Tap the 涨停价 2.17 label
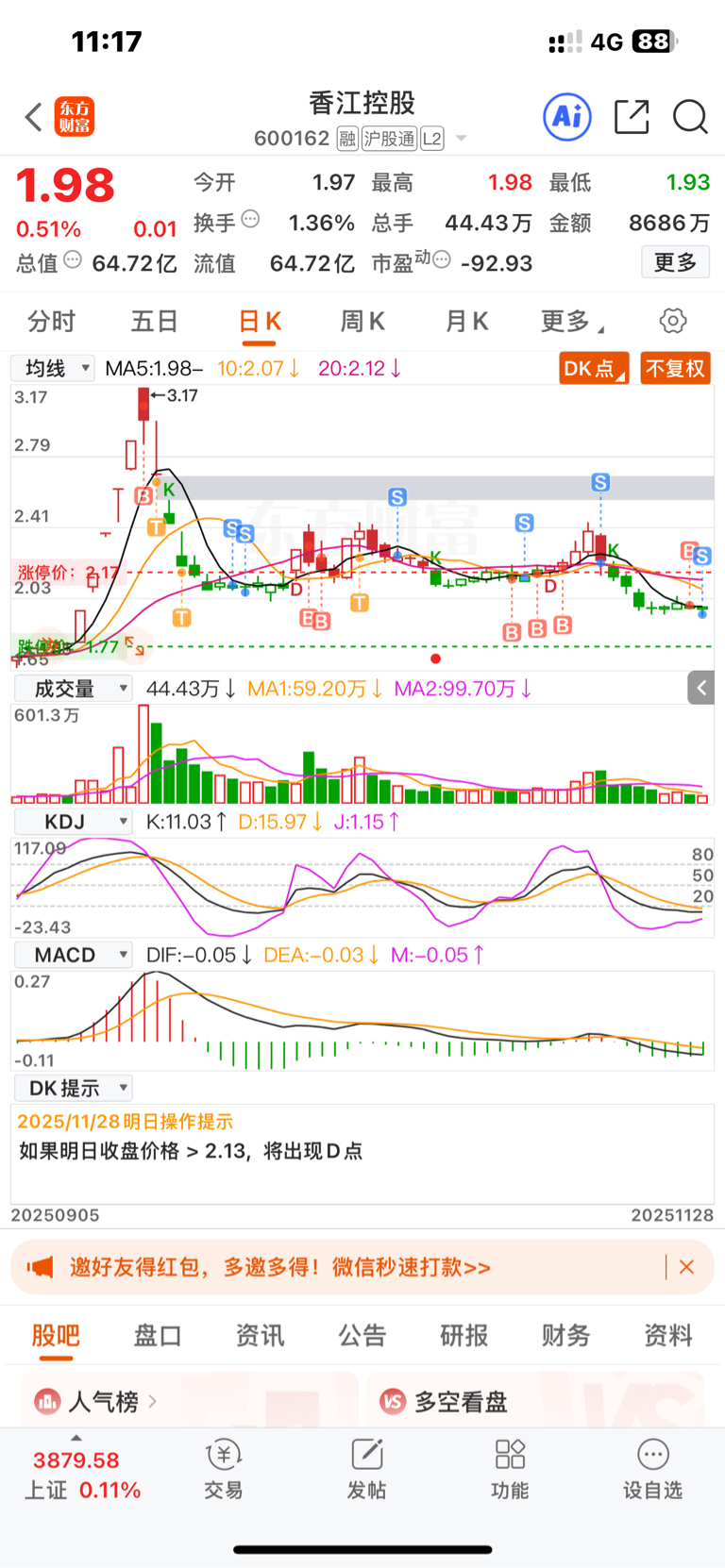 pos(69,572)
